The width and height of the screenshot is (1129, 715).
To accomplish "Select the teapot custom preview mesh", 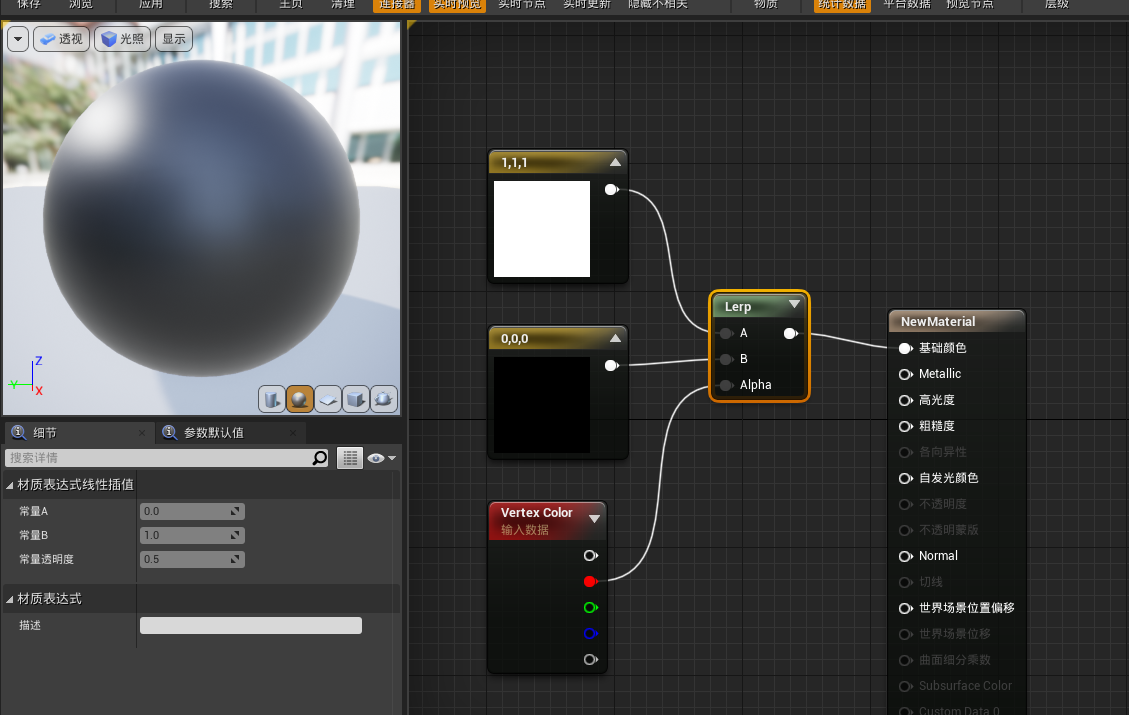I will click(384, 399).
